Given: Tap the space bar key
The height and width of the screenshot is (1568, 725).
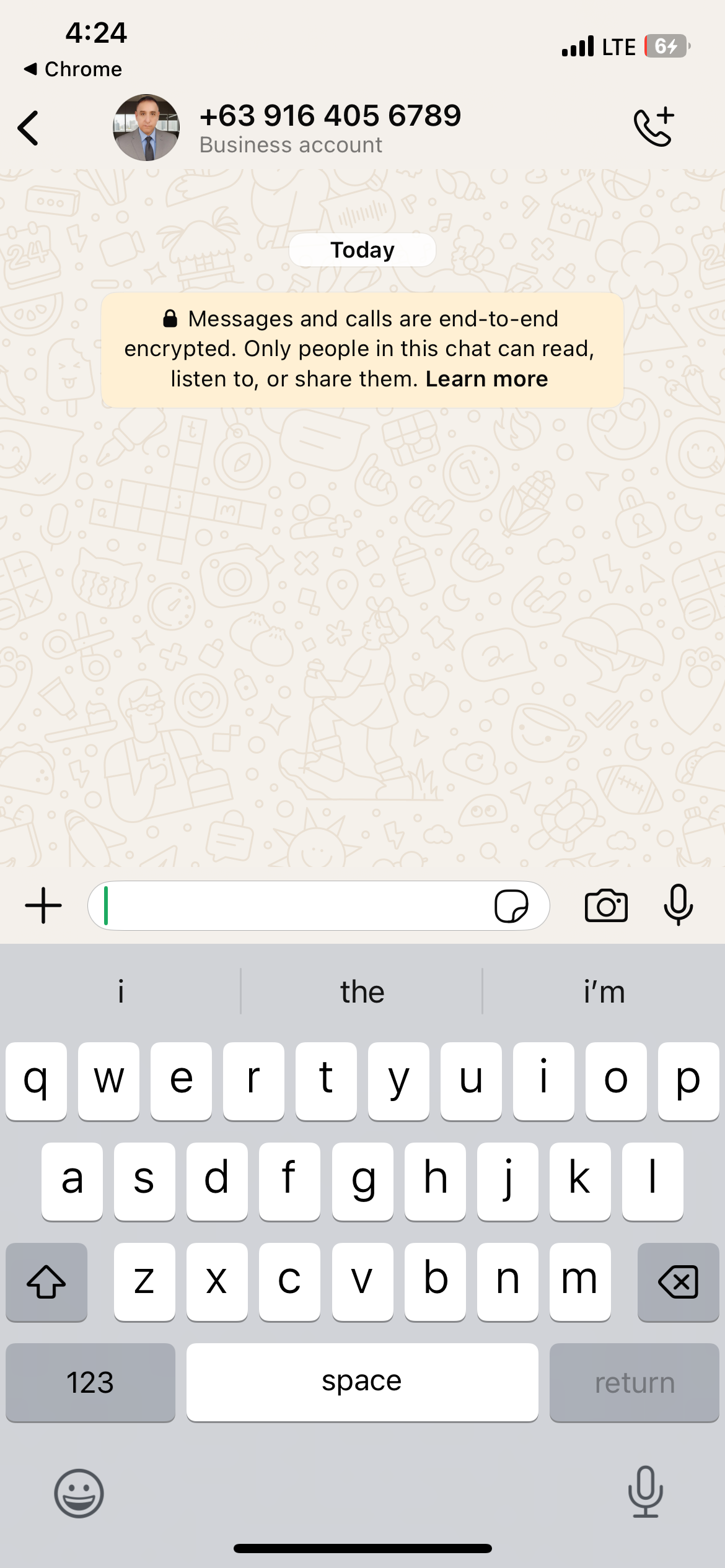Looking at the screenshot, I should pyautogui.click(x=362, y=1382).
